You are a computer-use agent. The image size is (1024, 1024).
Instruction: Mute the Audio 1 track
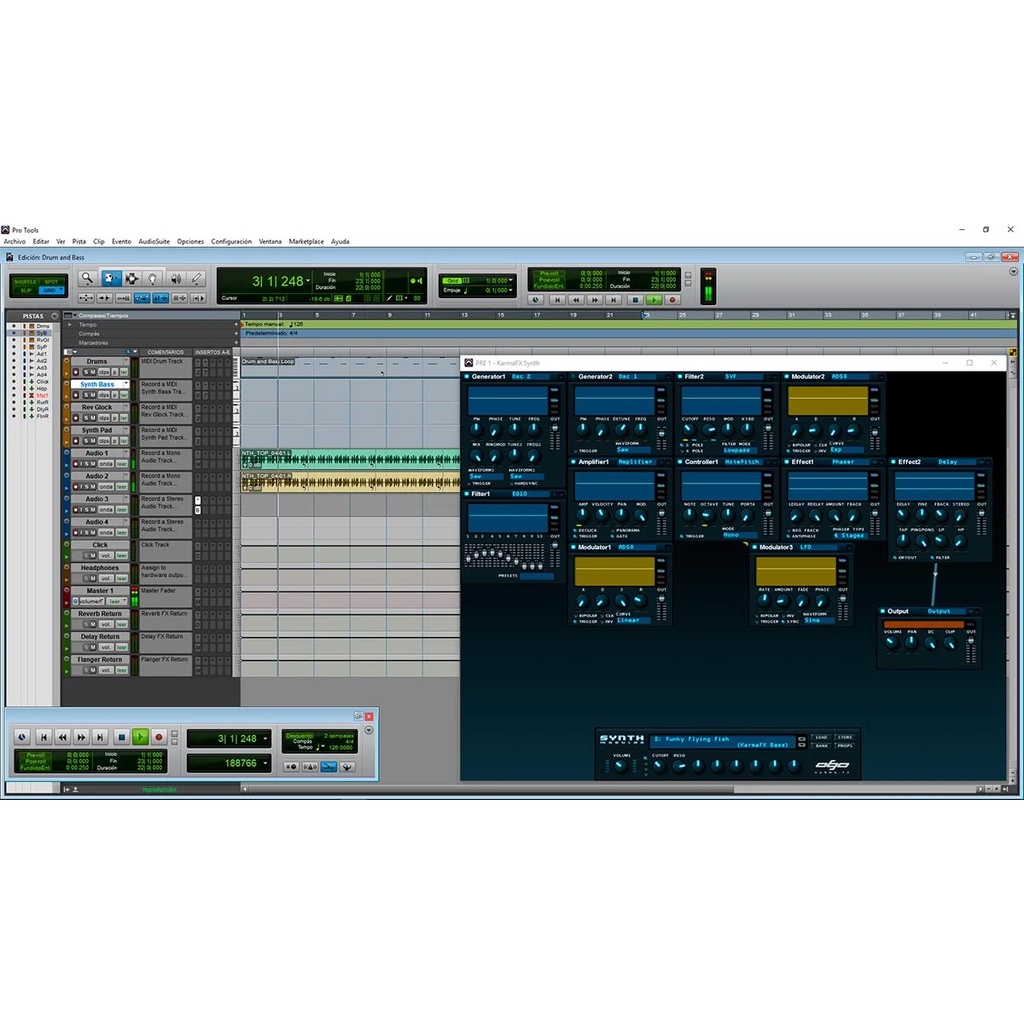click(x=93, y=464)
